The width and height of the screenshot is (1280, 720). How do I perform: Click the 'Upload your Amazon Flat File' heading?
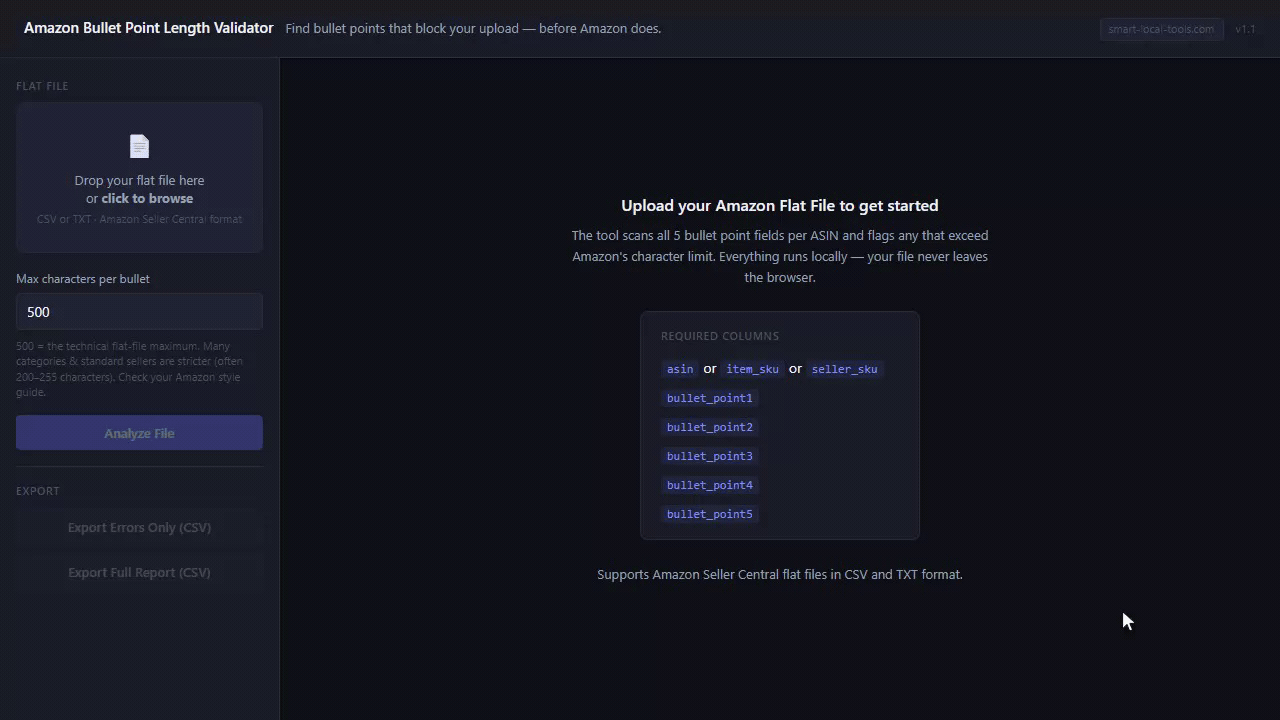780,205
